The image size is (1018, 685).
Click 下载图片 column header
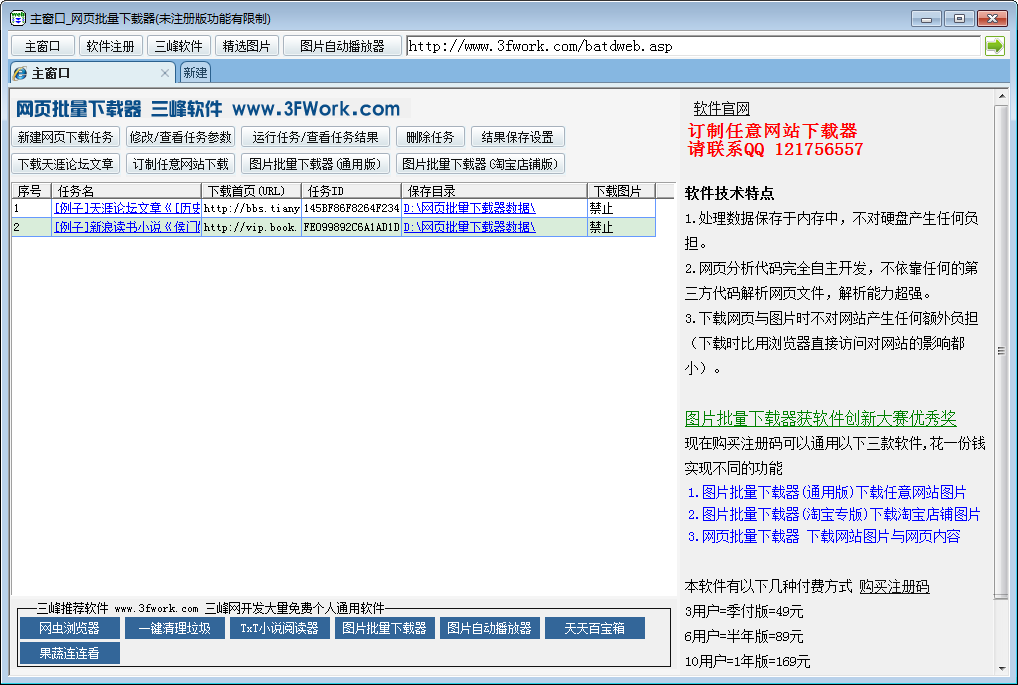tap(621, 191)
